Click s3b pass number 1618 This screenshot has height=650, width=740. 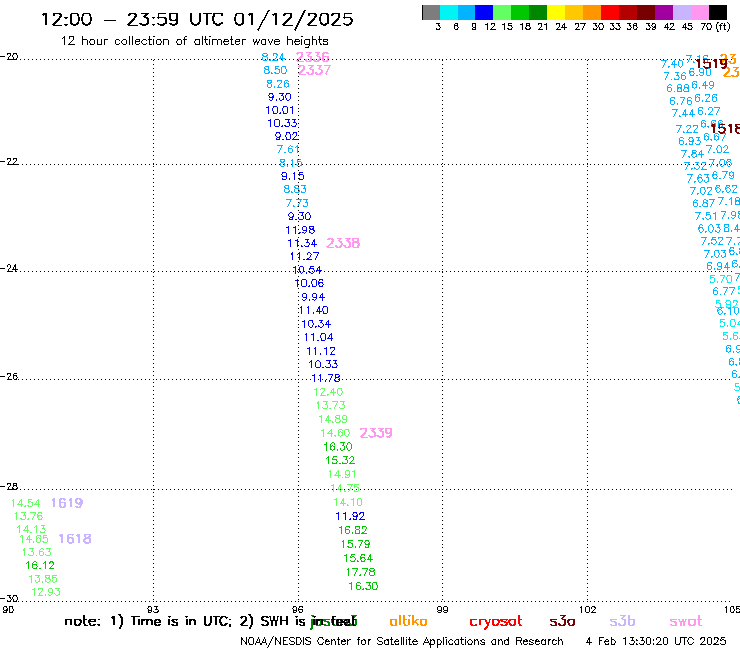[75, 539]
